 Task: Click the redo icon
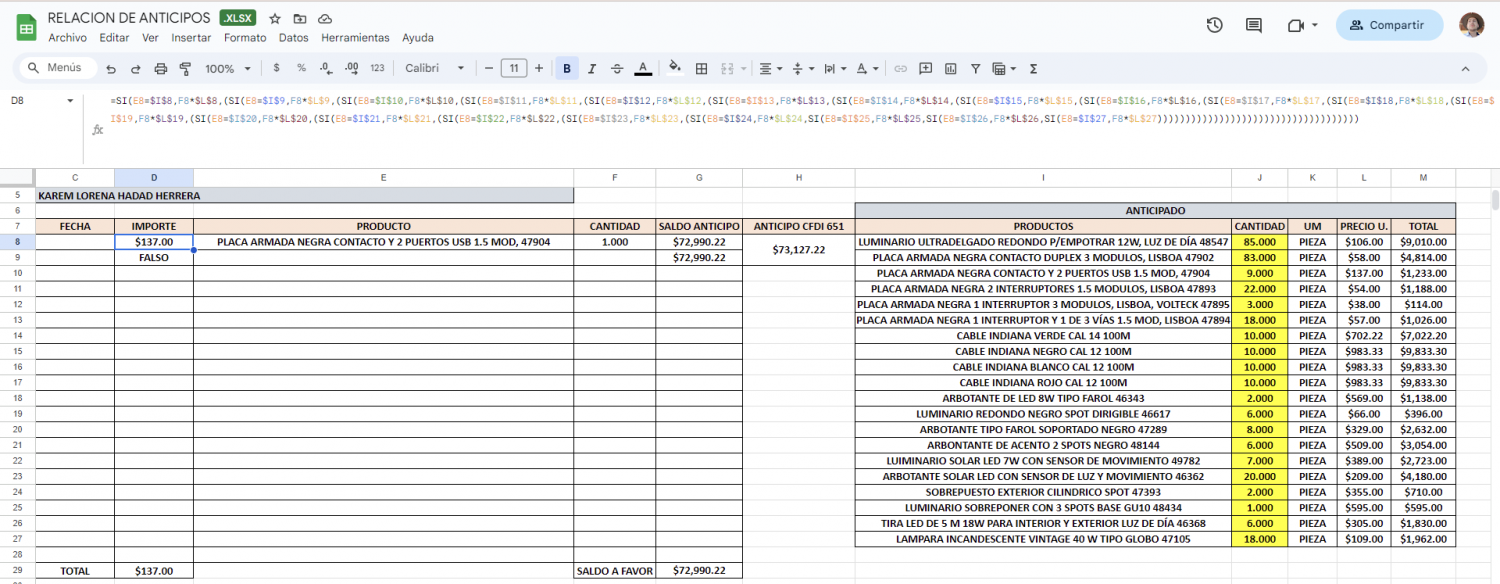click(135, 69)
